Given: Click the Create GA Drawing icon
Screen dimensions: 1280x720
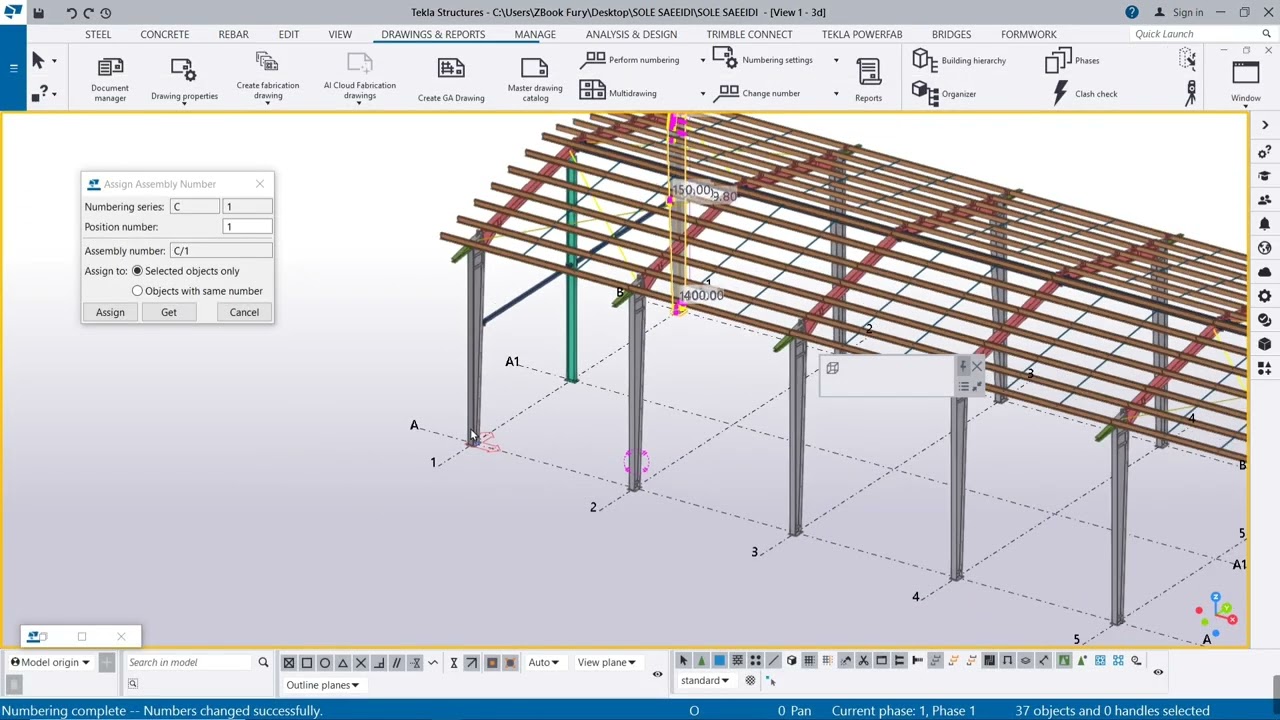Looking at the screenshot, I should click(451, 77).
